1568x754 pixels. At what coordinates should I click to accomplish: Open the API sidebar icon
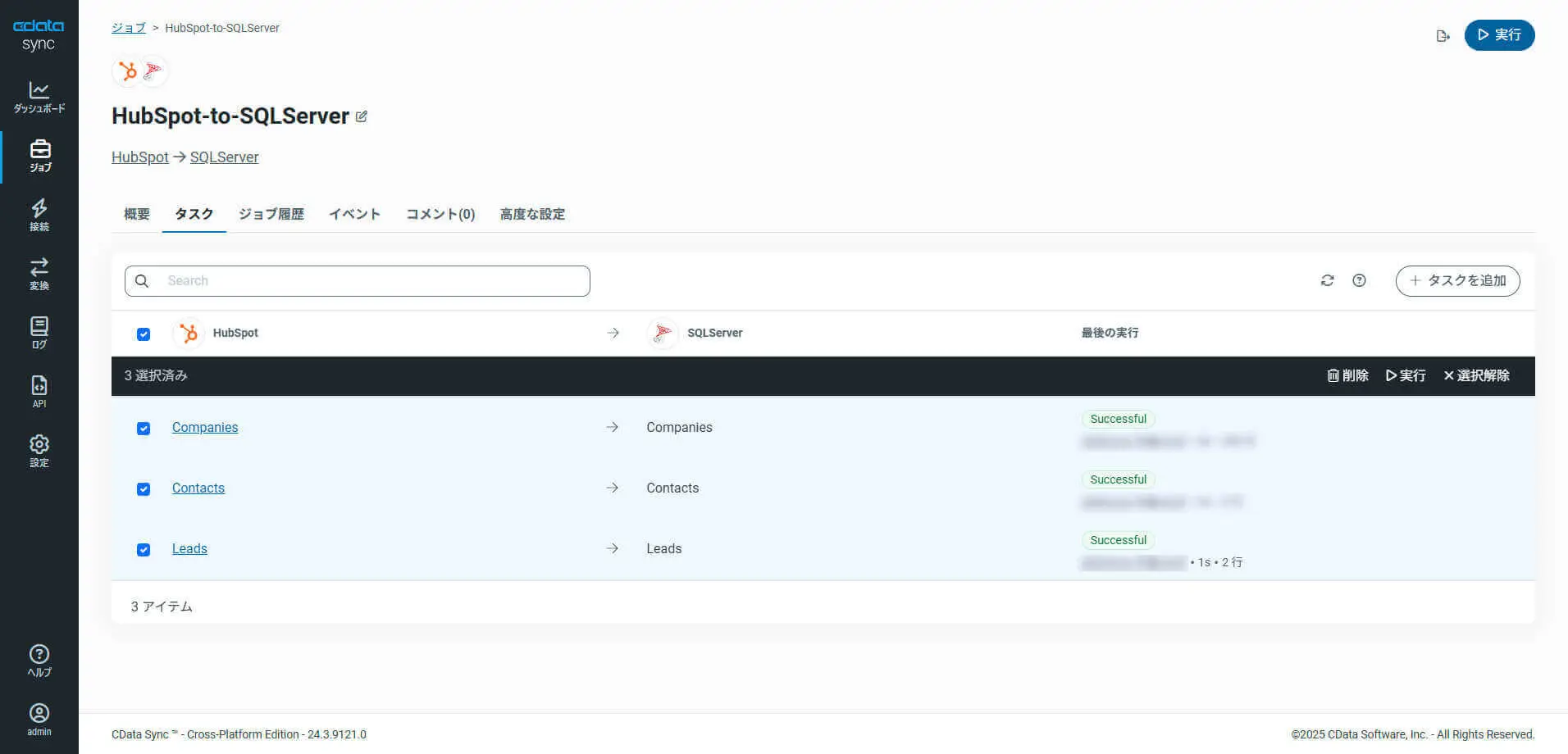click(39, 392)
